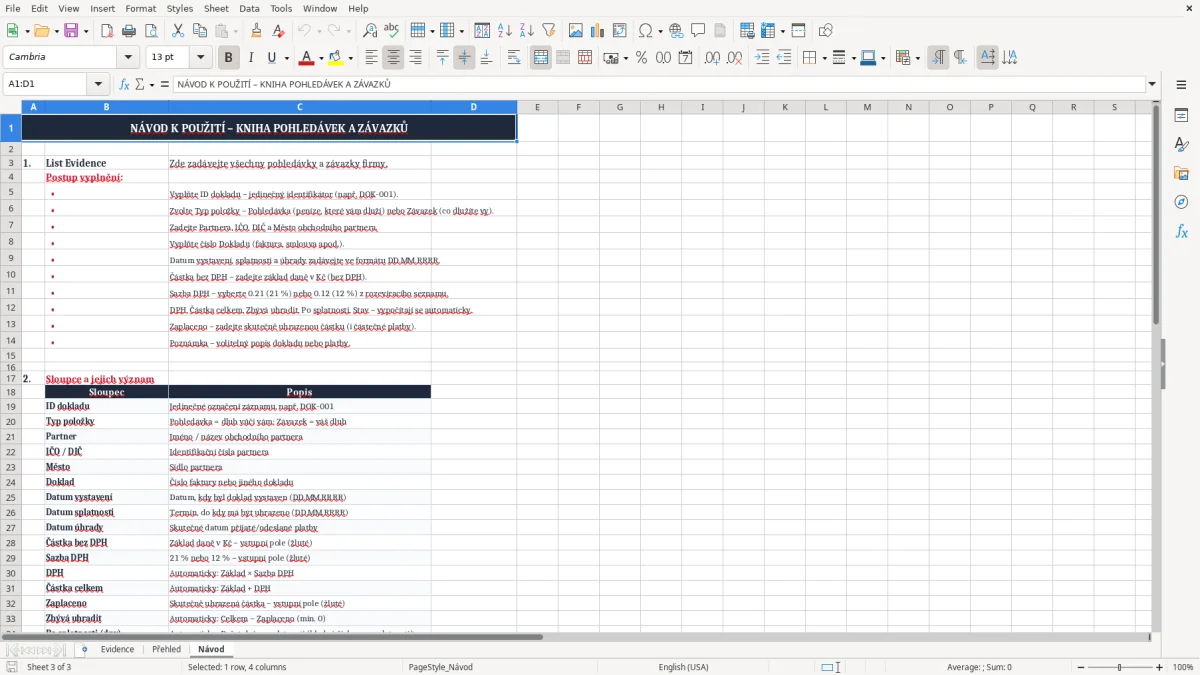Viewport: 1200px width, 675px height.
Task: Open the Sheet menu
Action: click(x=216, y=8)
